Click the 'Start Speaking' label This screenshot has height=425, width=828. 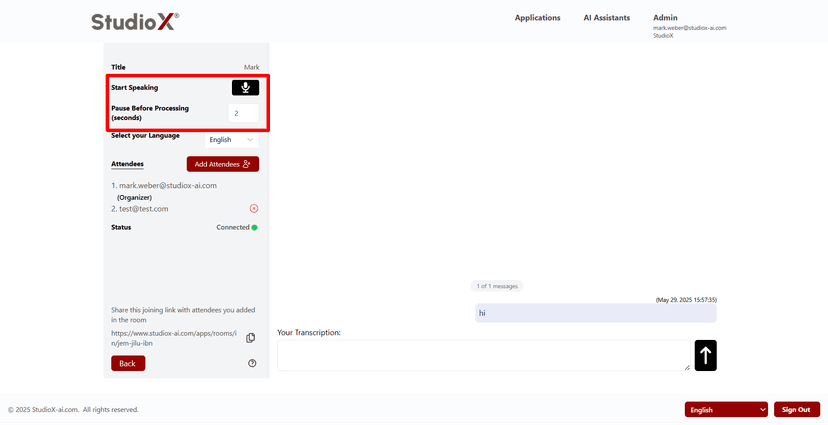[x=135, y=88]
